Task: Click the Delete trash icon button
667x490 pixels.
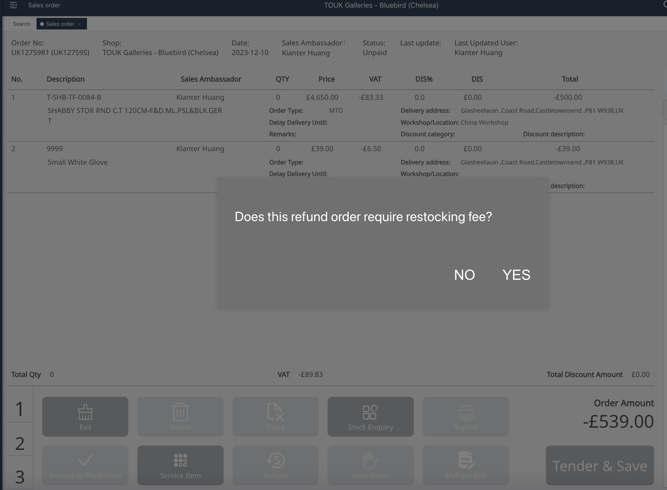Action: pyautogui.click(x=180, y=416)
